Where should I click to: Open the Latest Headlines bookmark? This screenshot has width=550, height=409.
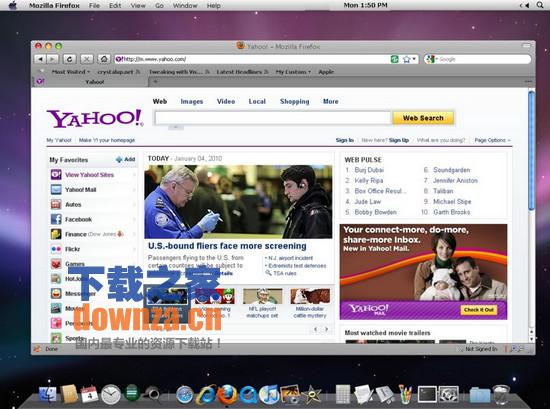tap(242, 72)
